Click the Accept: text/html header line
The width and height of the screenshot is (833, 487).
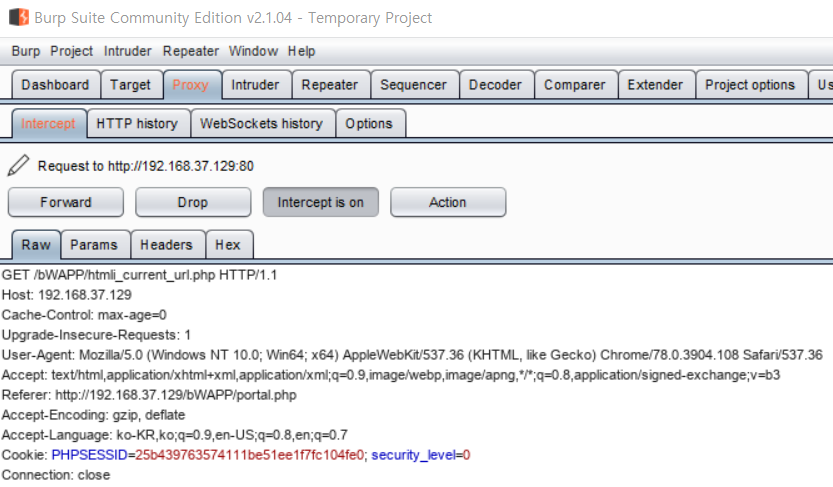coord(391,375)
